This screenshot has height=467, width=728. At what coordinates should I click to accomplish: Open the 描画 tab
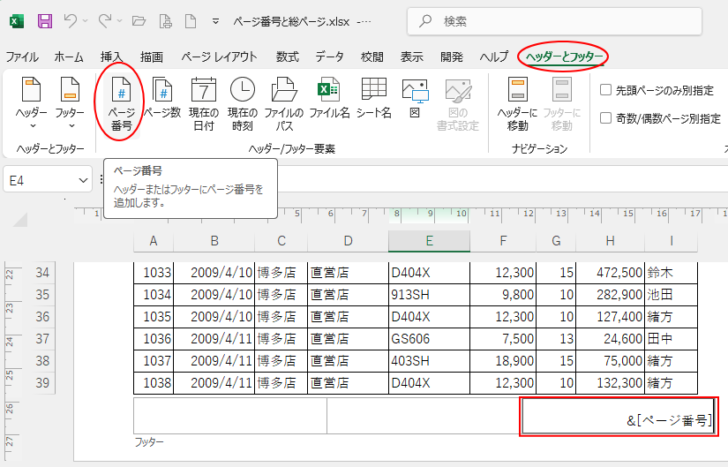152,57
